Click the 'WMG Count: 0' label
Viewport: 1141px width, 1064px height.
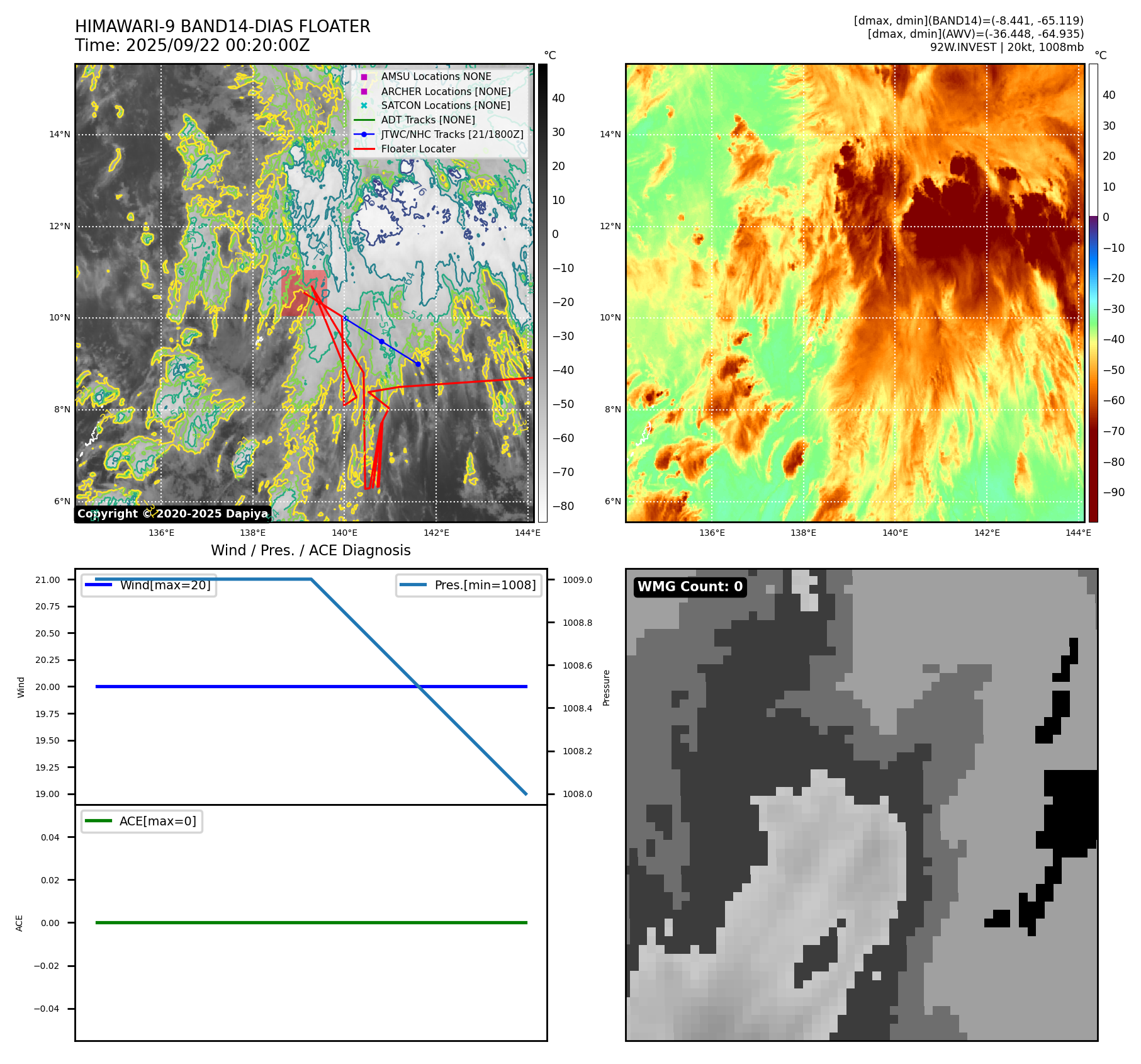coord(690,587)
